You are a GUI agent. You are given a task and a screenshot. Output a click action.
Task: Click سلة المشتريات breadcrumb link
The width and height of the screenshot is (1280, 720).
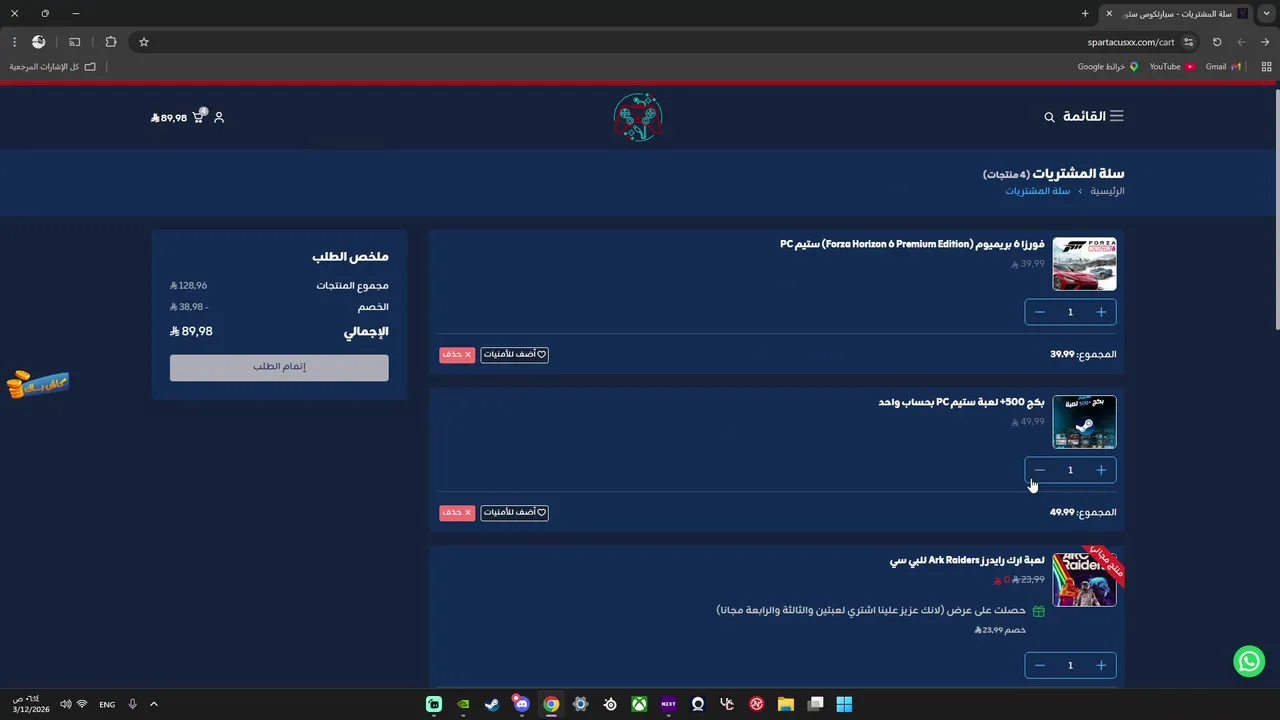(x=1037, y=191)
